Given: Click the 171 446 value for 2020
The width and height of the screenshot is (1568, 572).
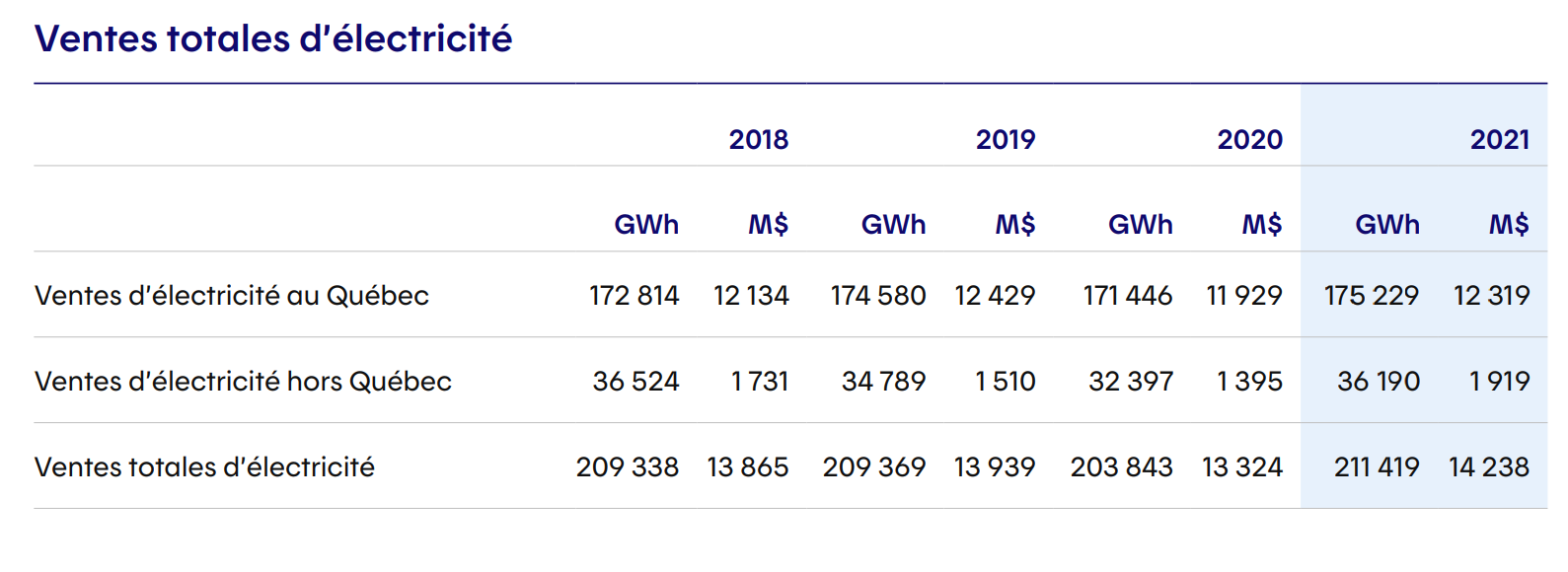Looking at the screenshot, I should pos(1127,296).
